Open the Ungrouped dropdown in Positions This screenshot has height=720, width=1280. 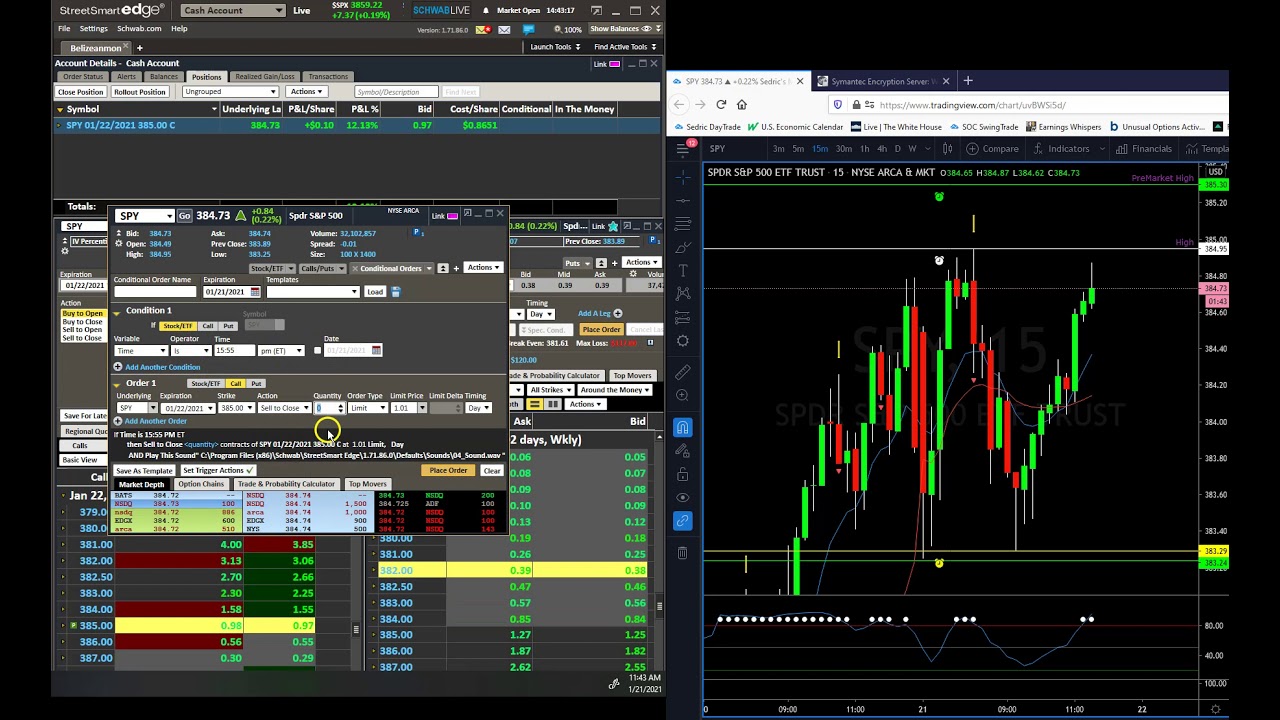pyautogui.click(x=230, y=92)
